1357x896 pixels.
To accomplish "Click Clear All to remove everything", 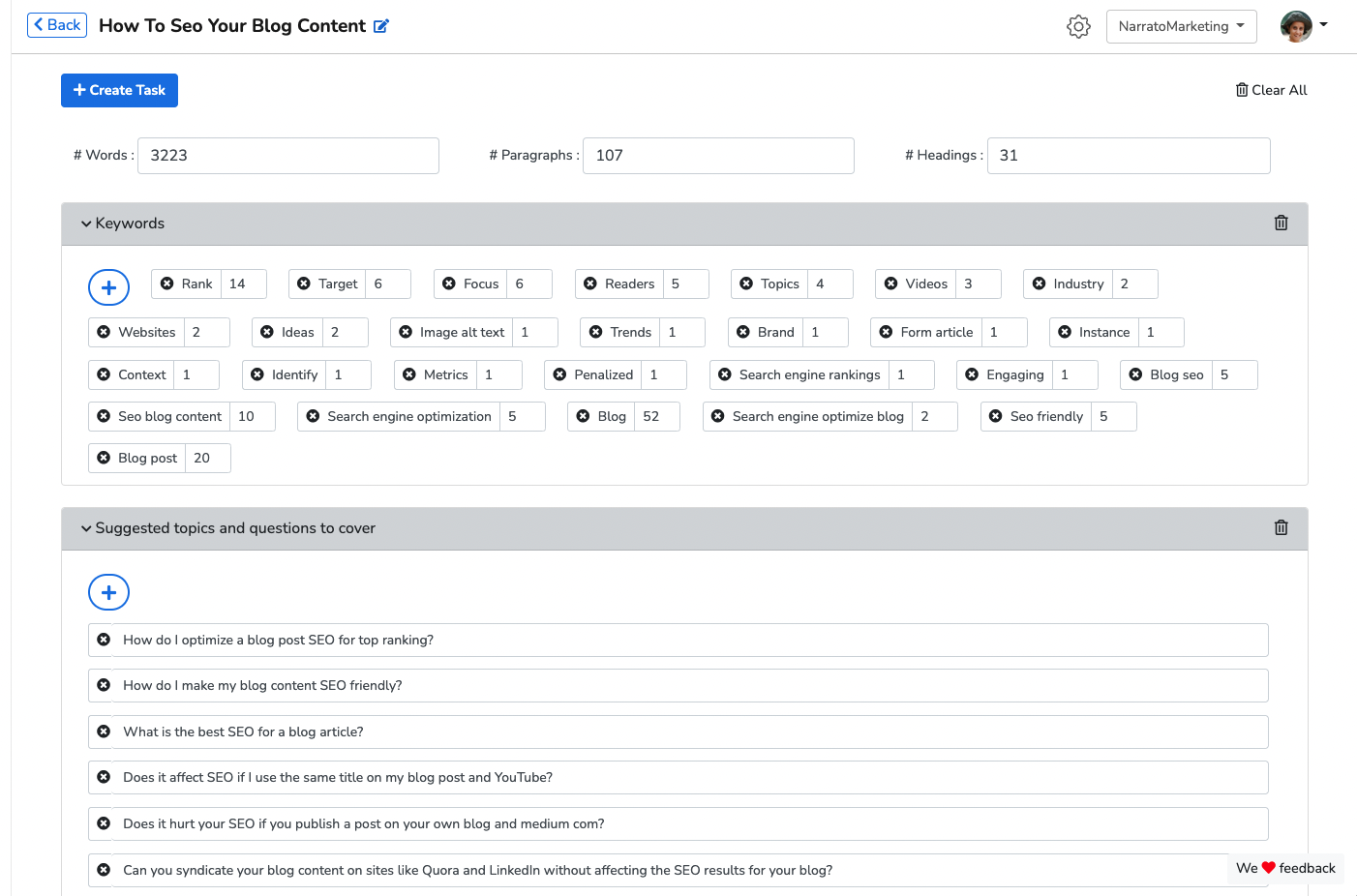I will pyautogui.click(x=1271, y=90).
